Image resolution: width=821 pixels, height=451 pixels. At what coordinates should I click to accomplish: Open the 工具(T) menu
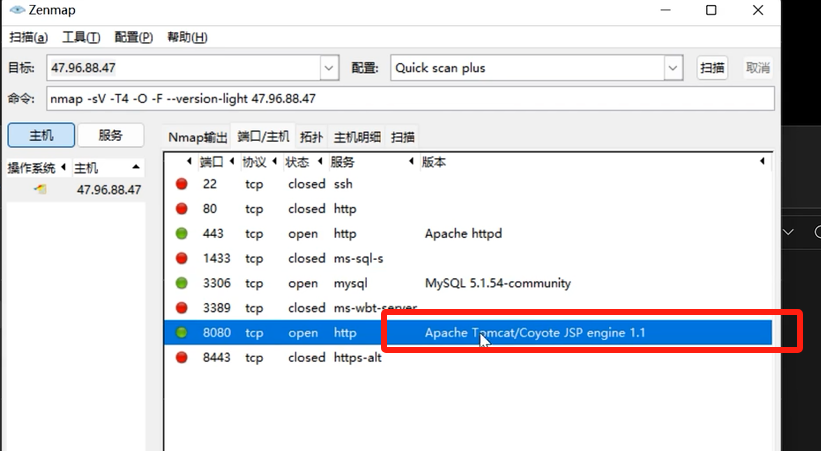point(81,37)
